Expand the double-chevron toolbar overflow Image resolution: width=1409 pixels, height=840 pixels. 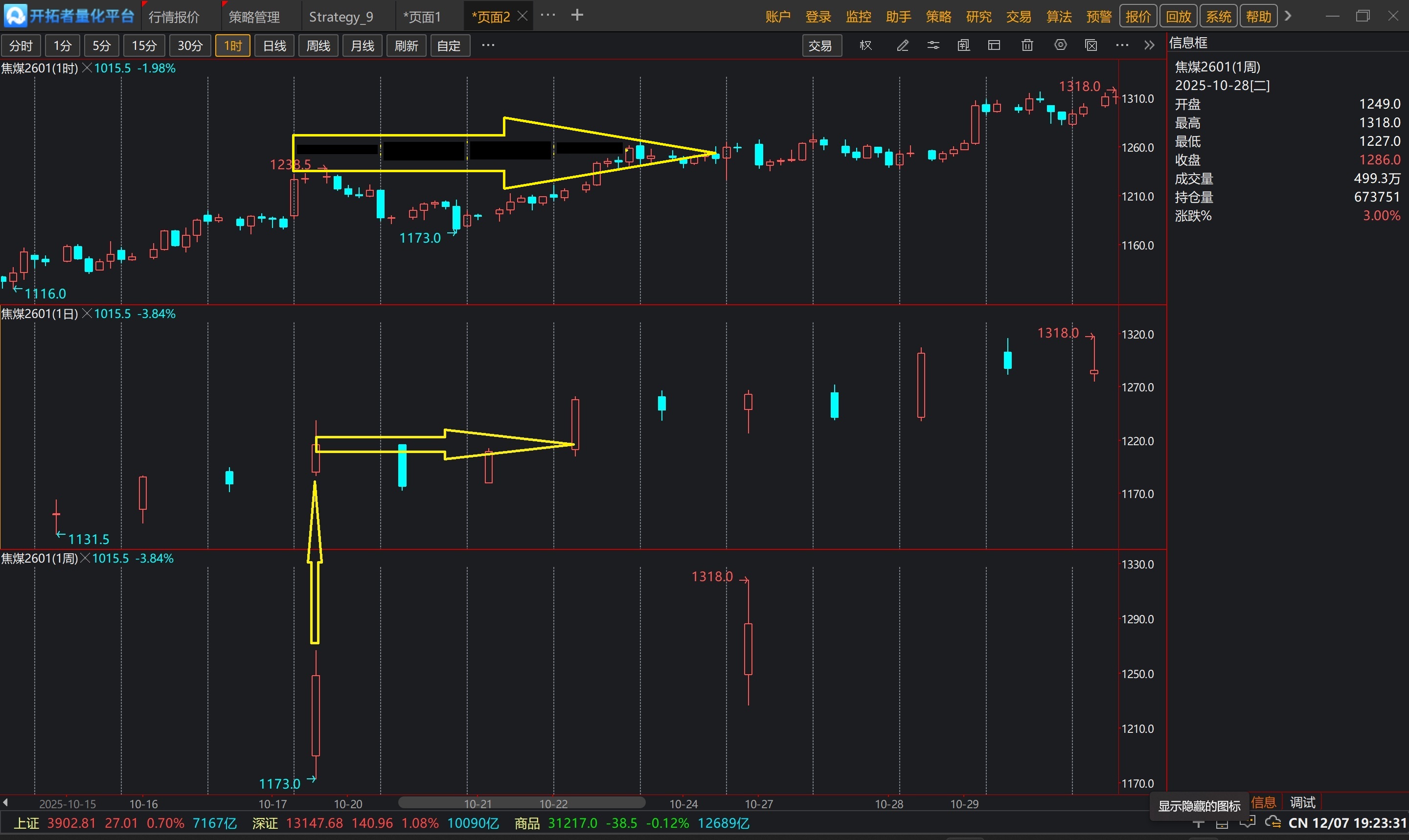click(1149, 45)
